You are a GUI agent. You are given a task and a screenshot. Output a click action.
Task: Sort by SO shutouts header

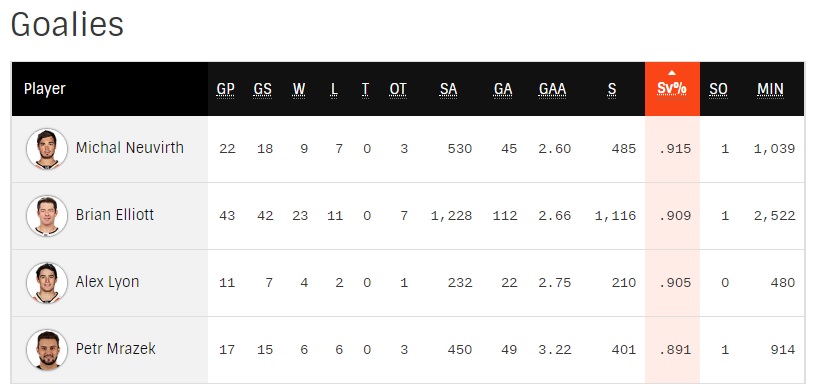pyautogui.click(x=718, y=89)
